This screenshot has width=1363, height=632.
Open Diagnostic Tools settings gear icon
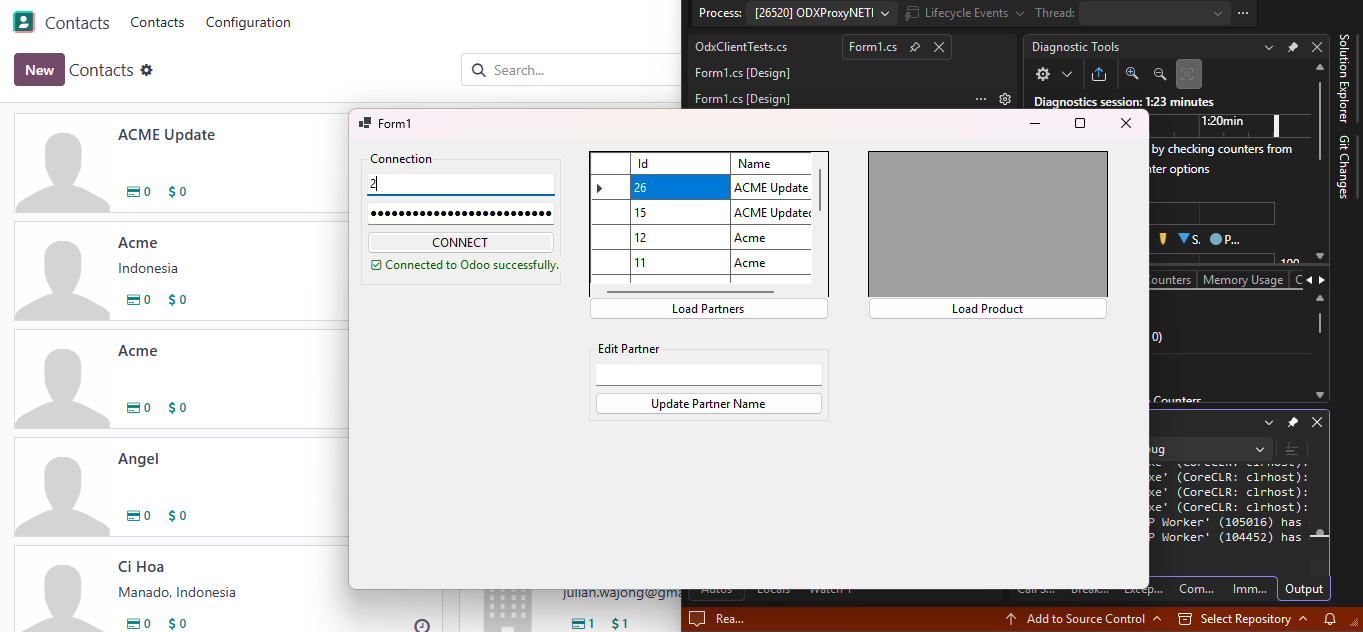(x=1041, y=73)
